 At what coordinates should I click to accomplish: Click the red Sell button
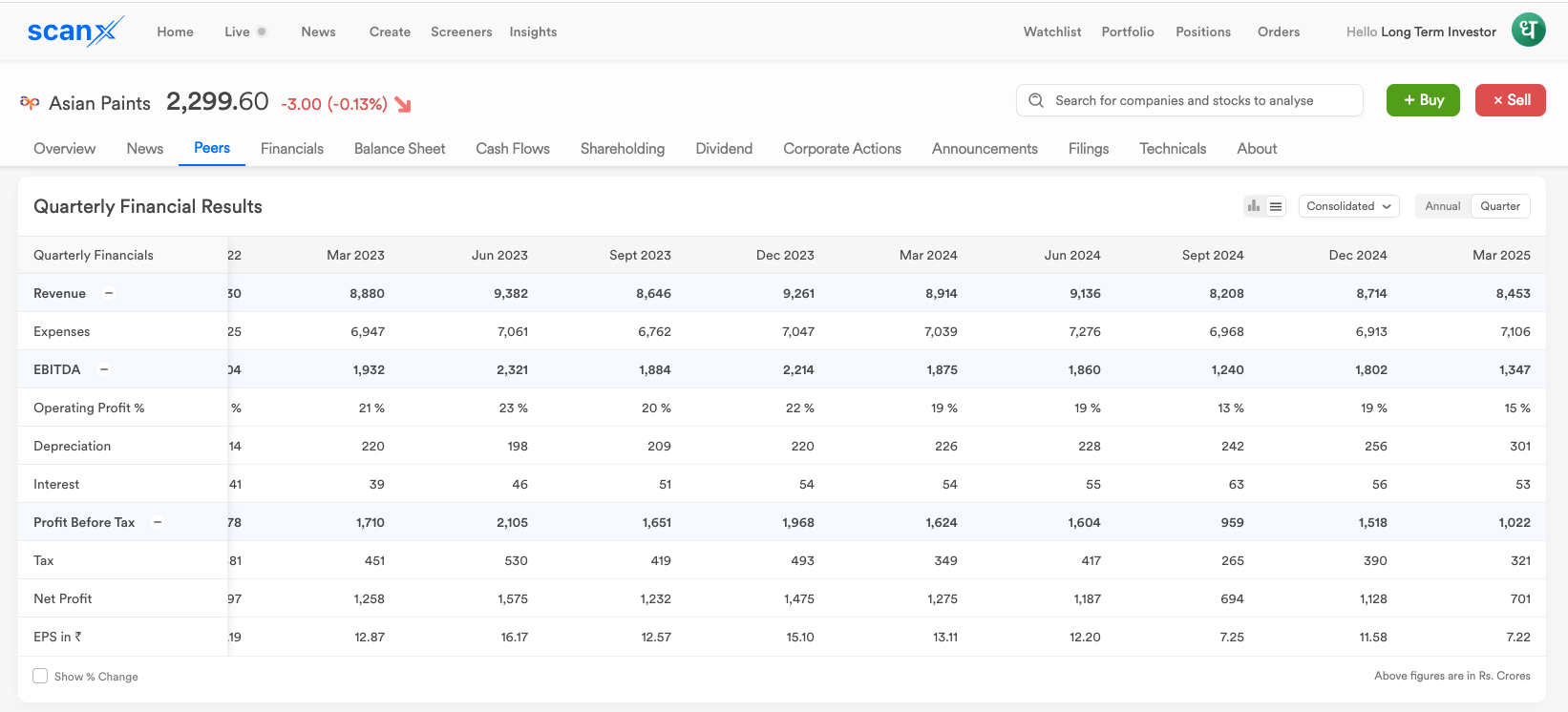coord(1511,100)
